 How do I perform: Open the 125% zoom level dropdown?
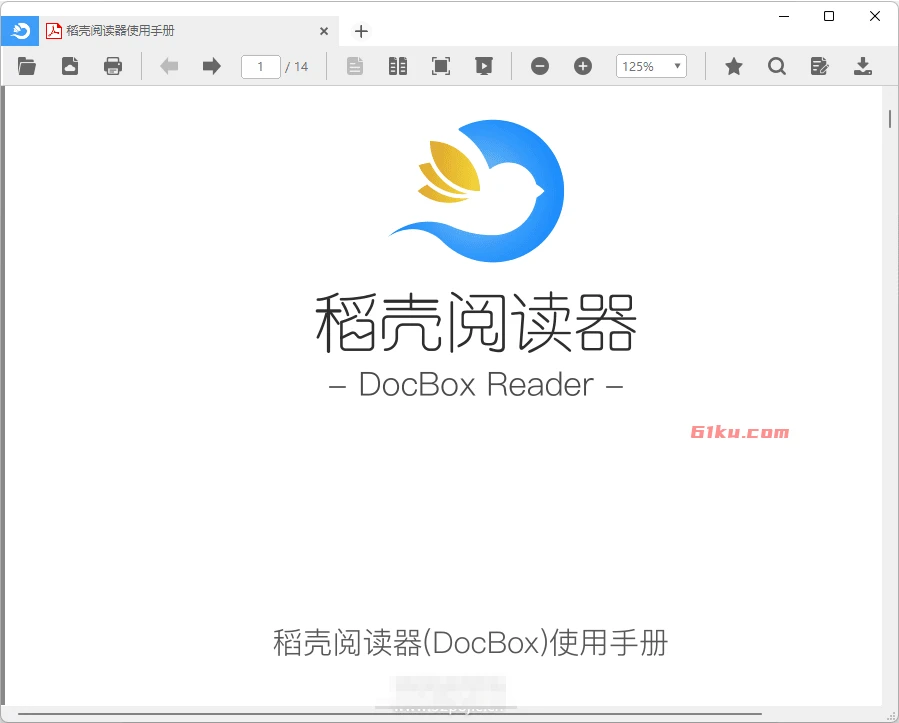click(651, 67)
